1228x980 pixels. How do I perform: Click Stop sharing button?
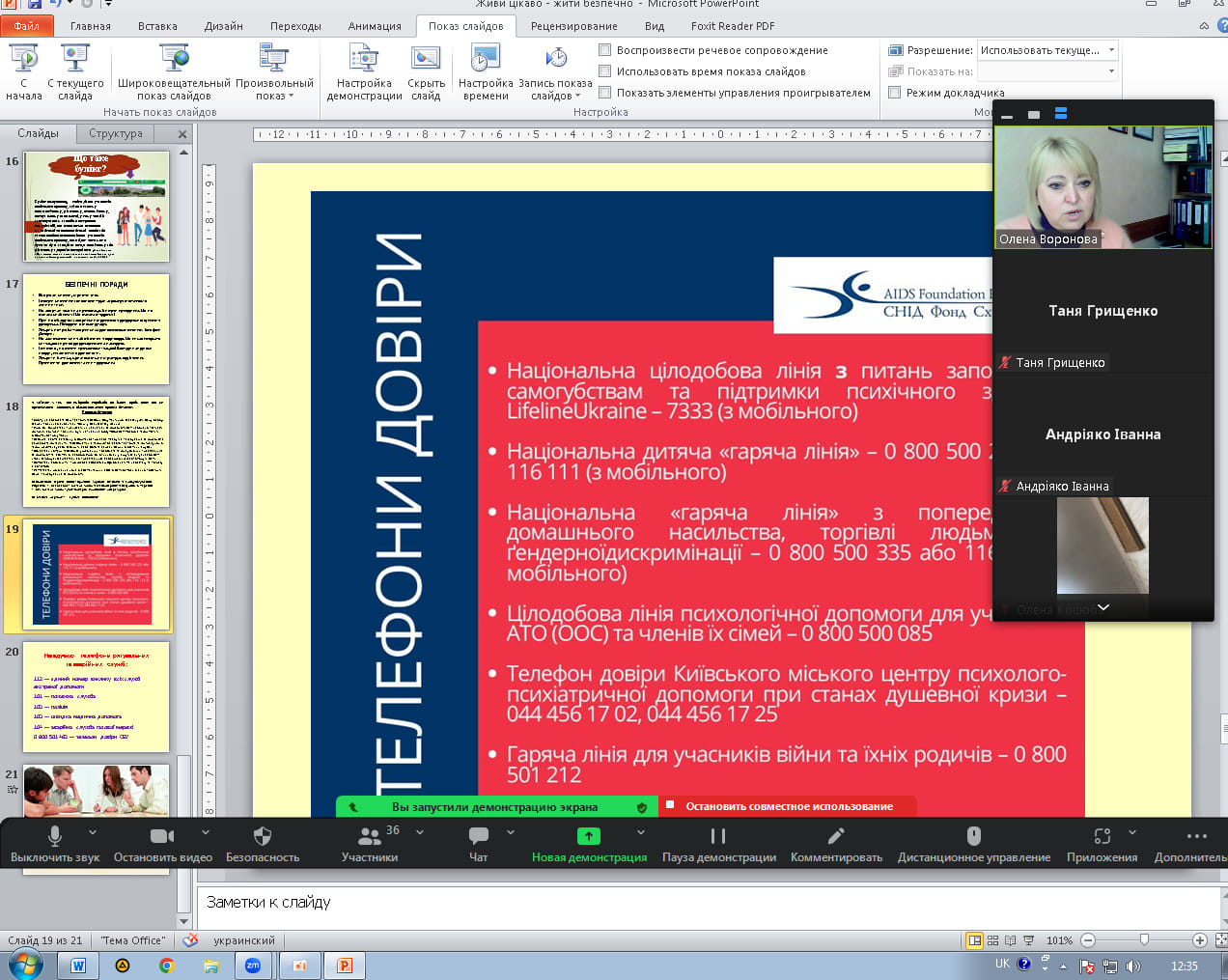789,806
